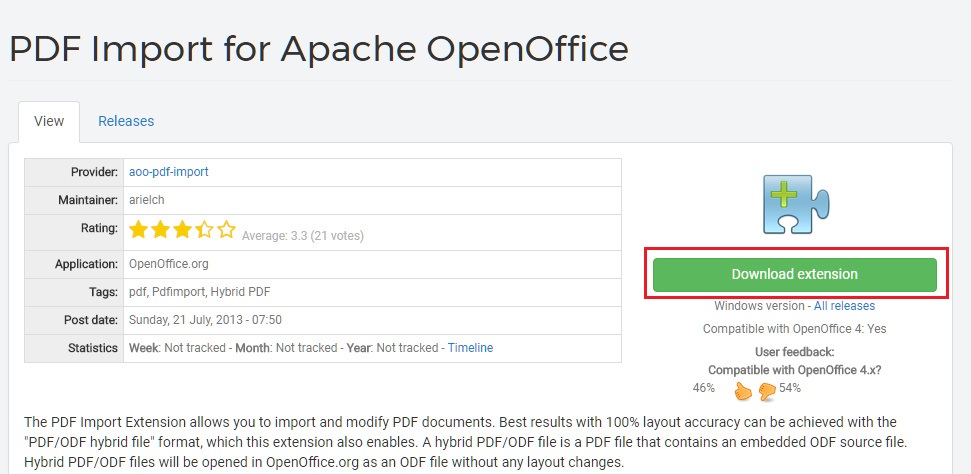Rate with the third star
Image resolution: width=971 pixels, height=474 pixels.
tap(182, 230)
